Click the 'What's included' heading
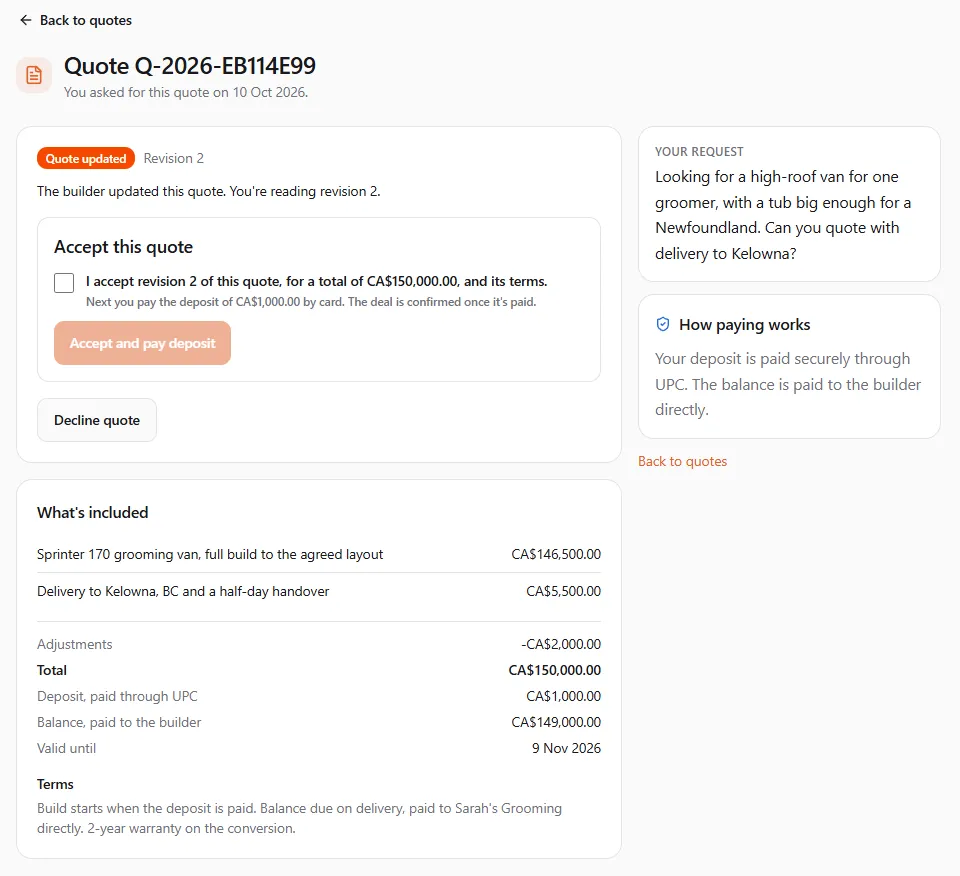Viewport: 960px width, 876px height. [x=92, y=513]
